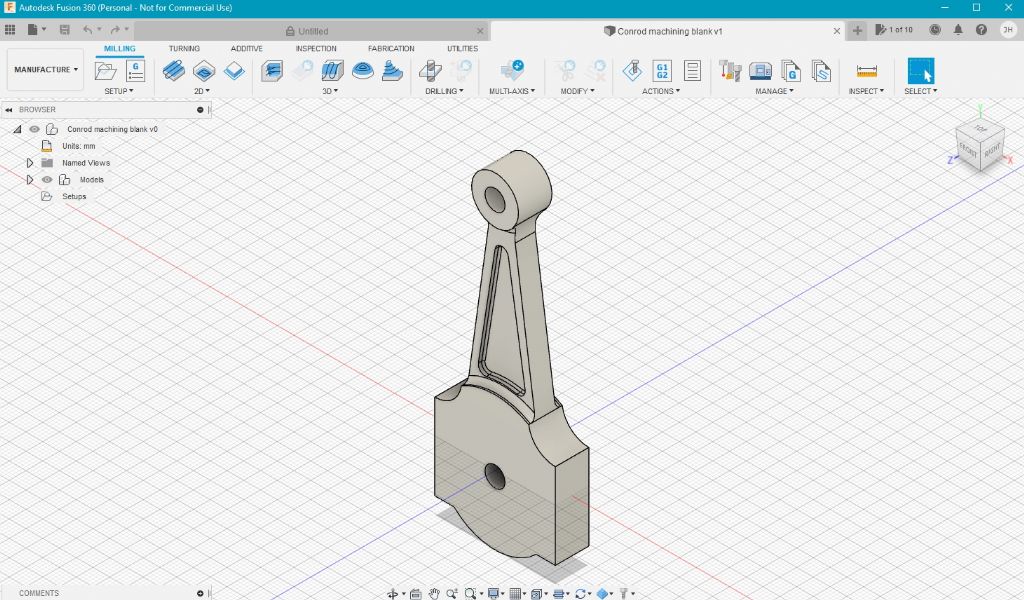
Task: Select the 2D Face milling tool
Action: tap(234, 71)
